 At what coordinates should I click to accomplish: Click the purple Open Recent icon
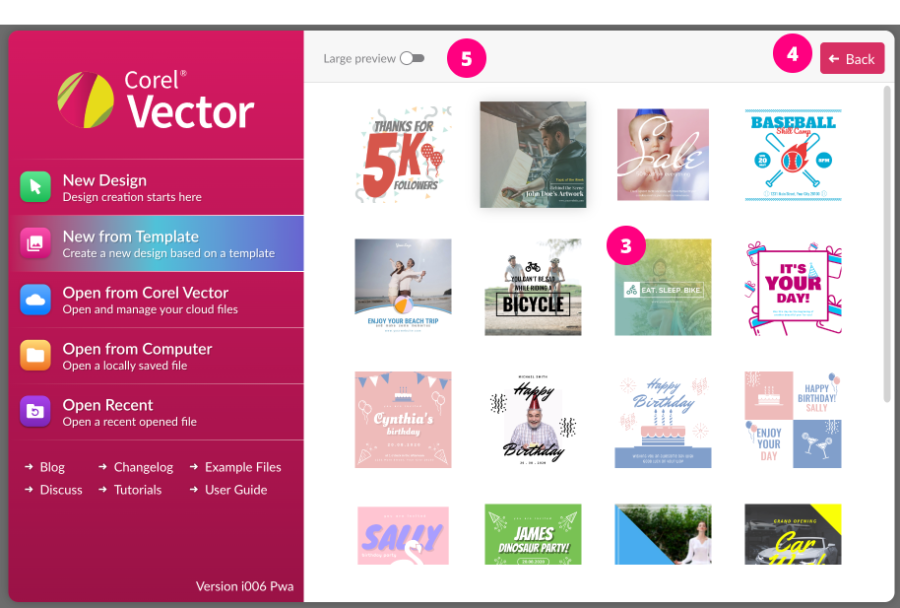36,411
